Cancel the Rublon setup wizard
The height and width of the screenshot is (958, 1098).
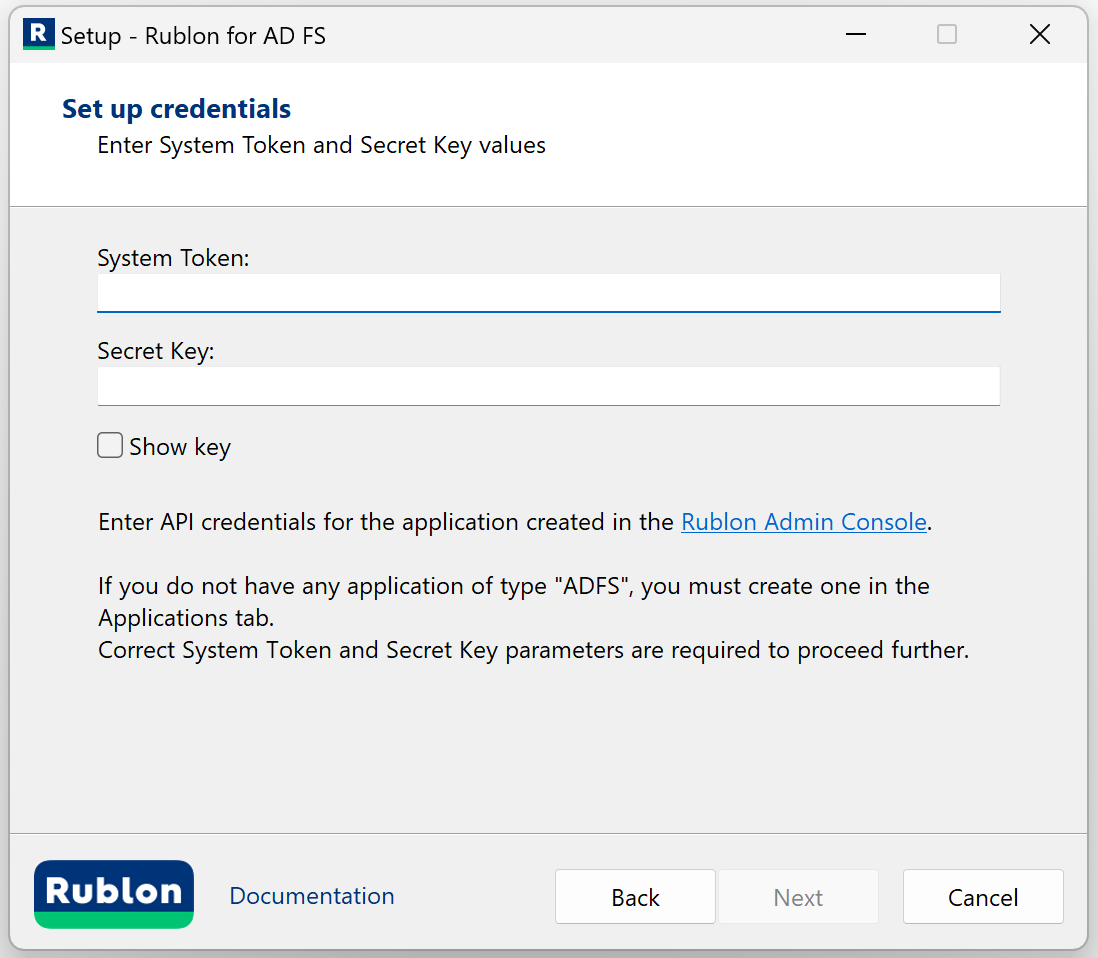click(x=982, y=897)
